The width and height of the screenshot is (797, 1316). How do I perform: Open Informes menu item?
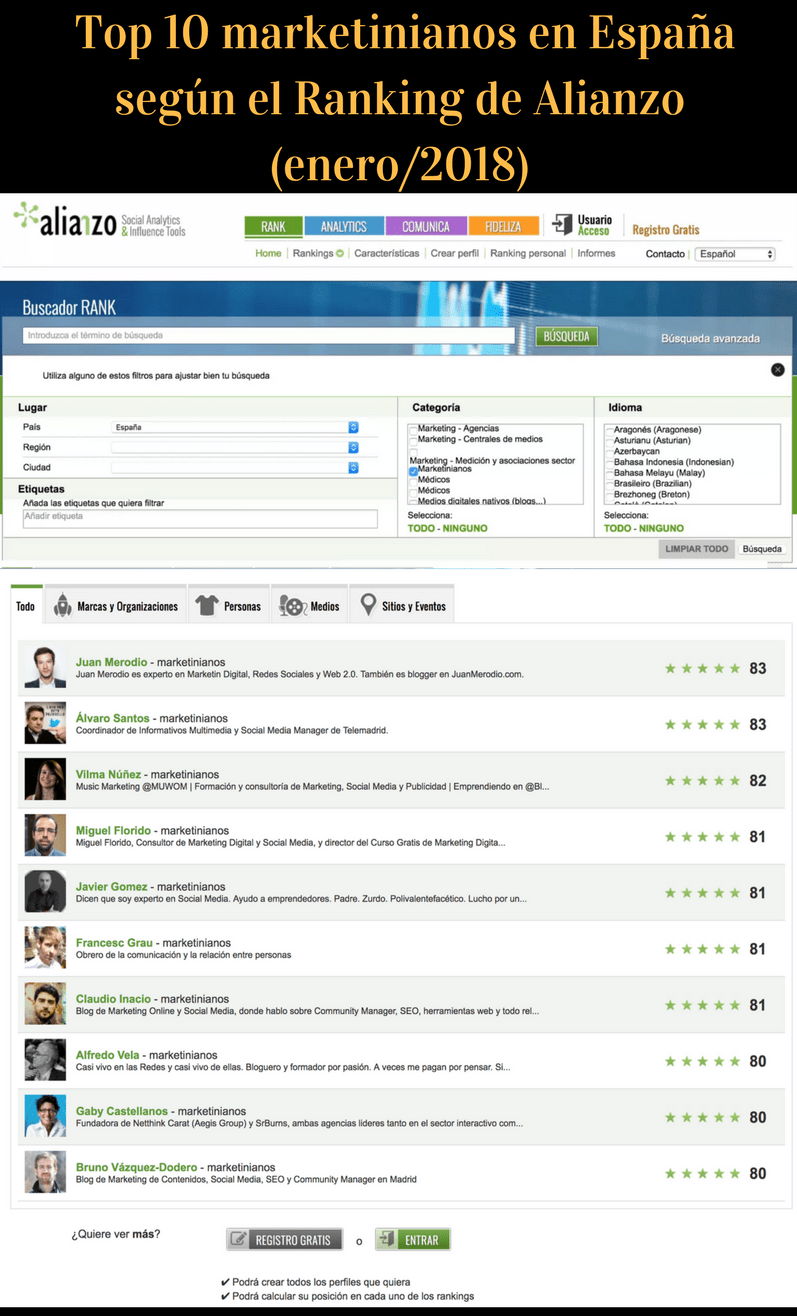pyautogui.click(x=596, y=254)
